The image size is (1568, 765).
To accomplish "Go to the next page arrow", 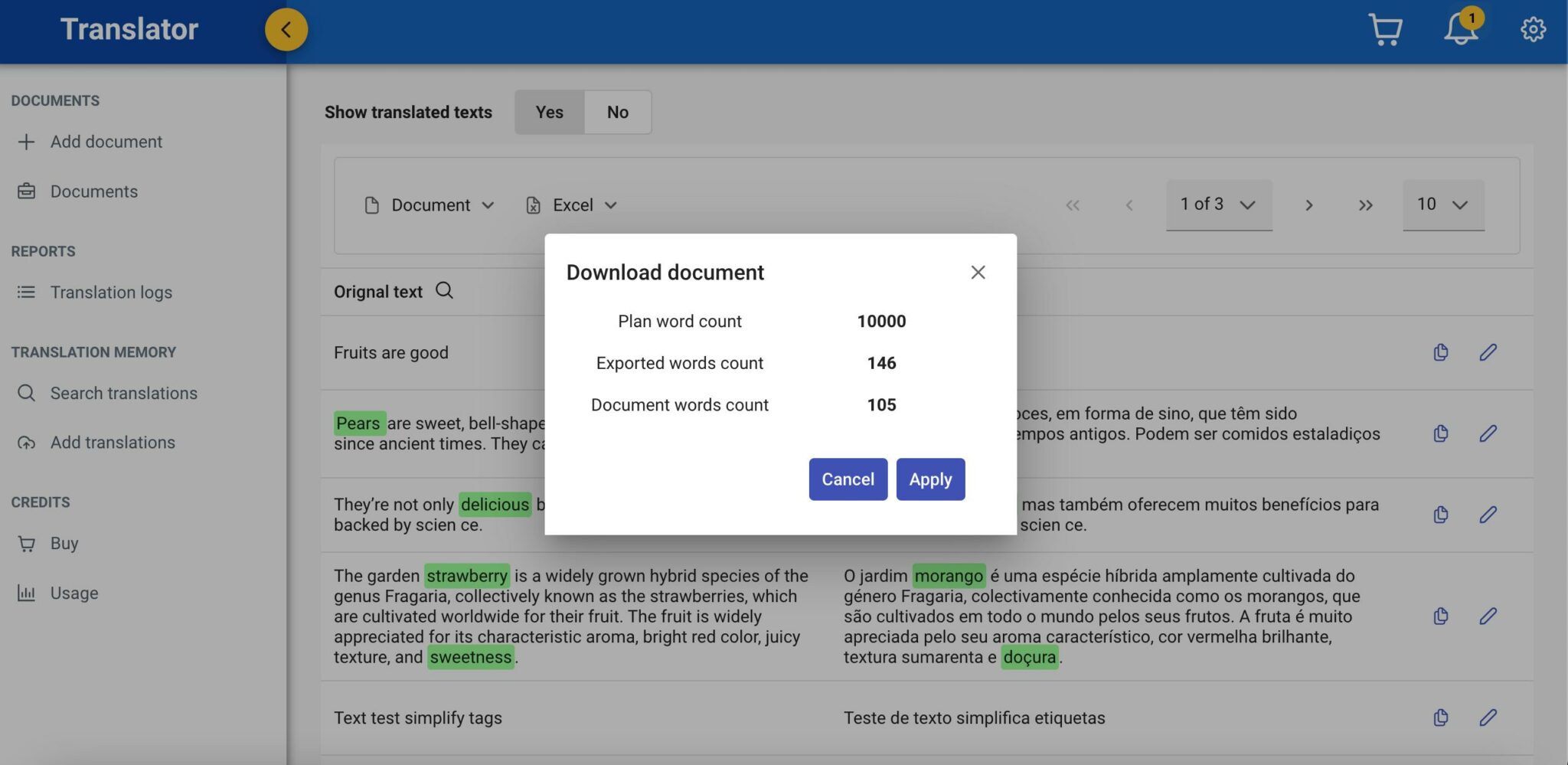I will (x=1309, y=205).
